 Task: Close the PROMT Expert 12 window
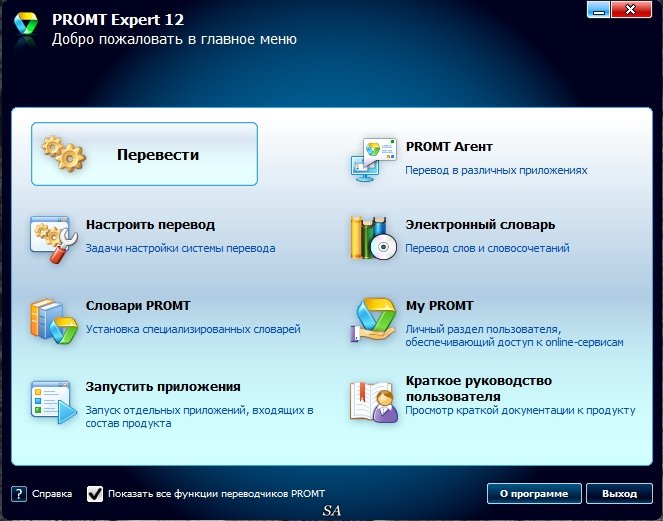click(631, 9)
